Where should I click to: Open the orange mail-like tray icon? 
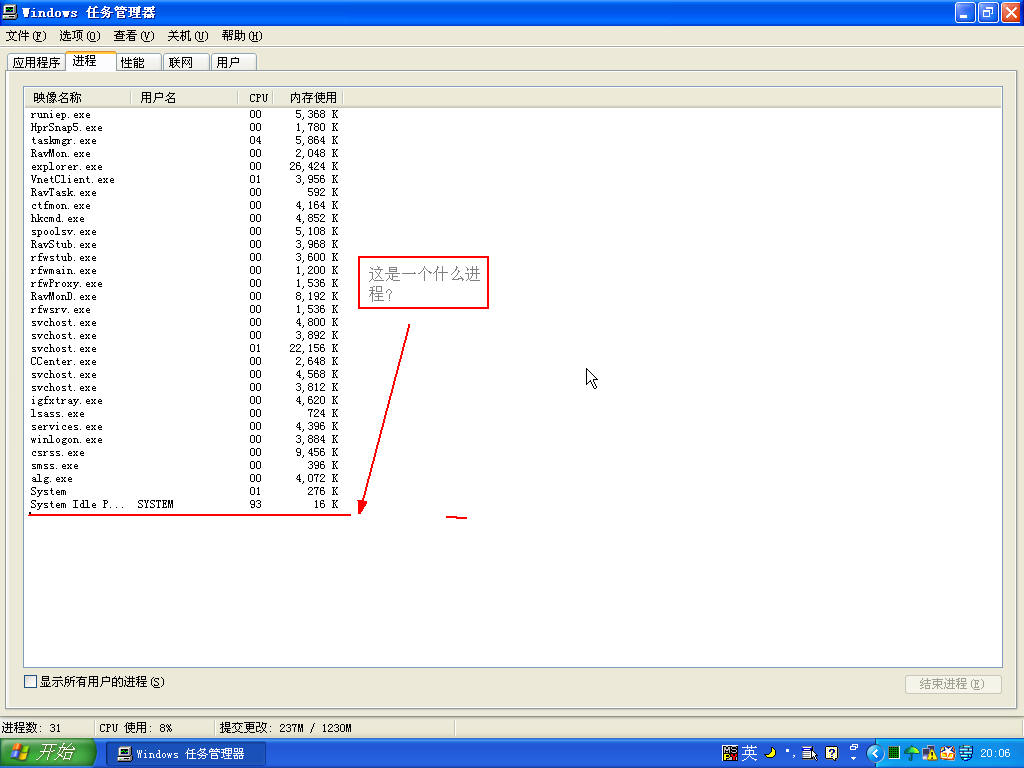[948, 753]
